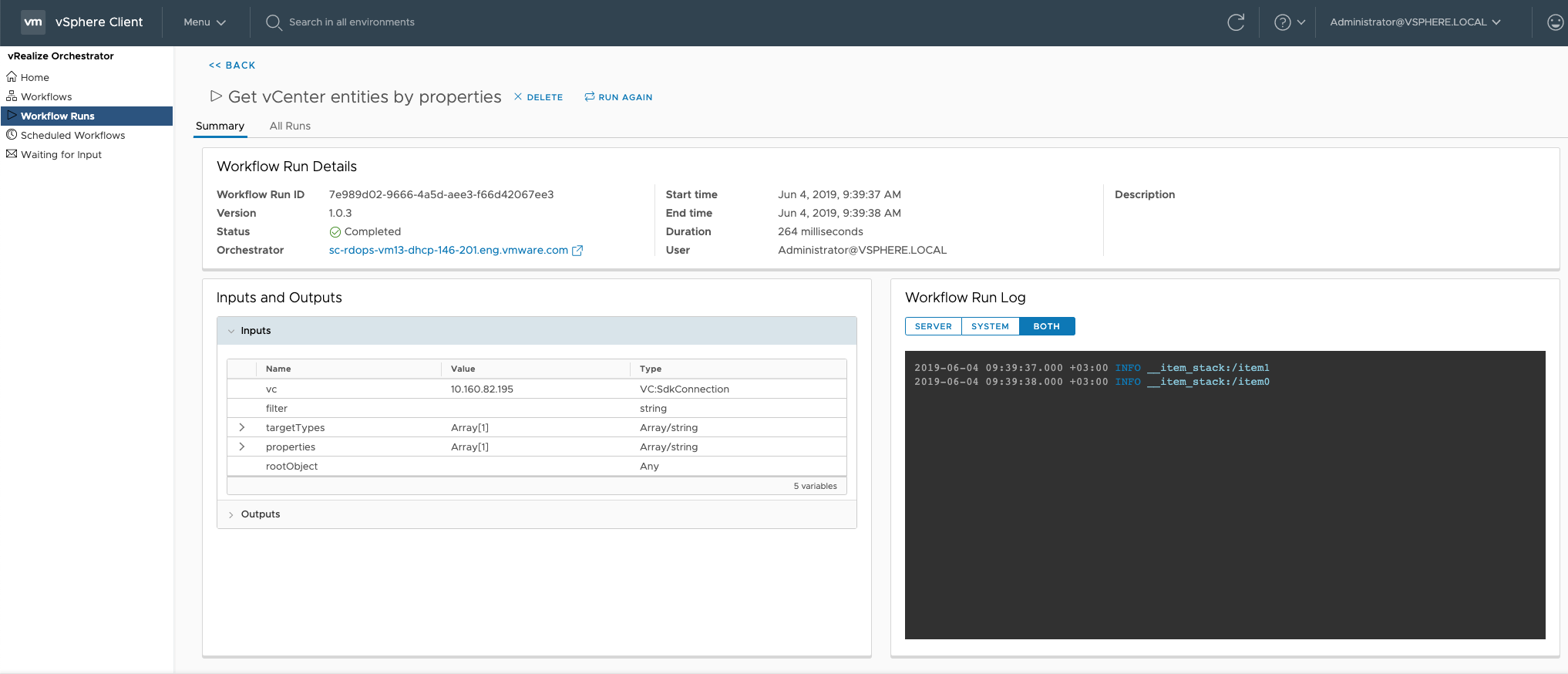
Task: Expand the properties array row
Action: [242, 447]
